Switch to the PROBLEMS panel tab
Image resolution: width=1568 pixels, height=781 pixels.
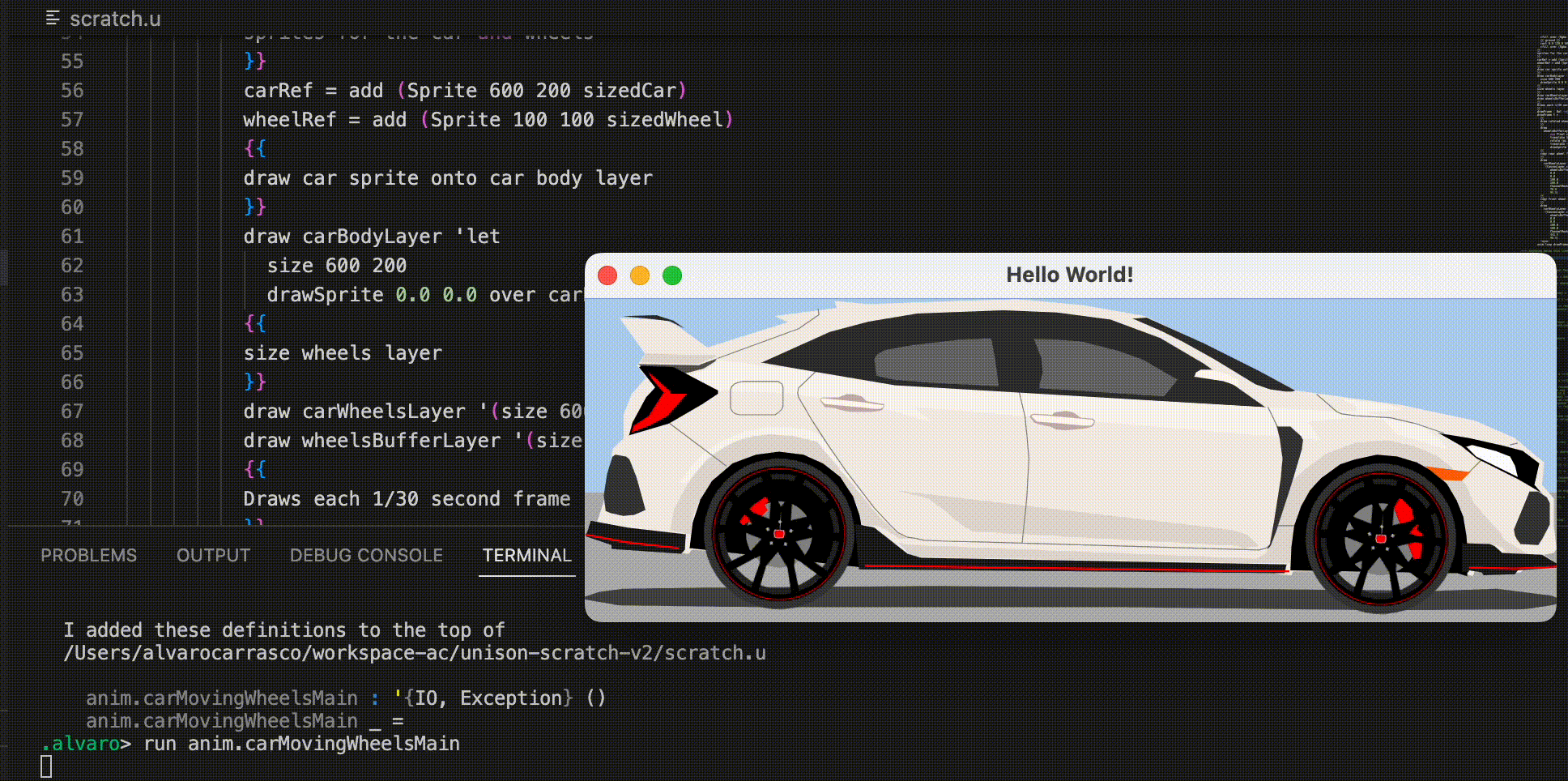point(89,556)
